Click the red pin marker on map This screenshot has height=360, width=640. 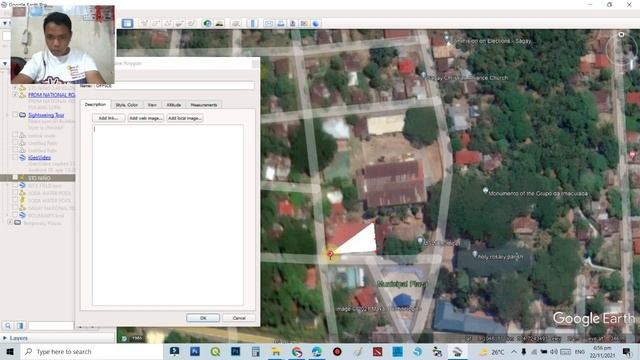point(330,255)
